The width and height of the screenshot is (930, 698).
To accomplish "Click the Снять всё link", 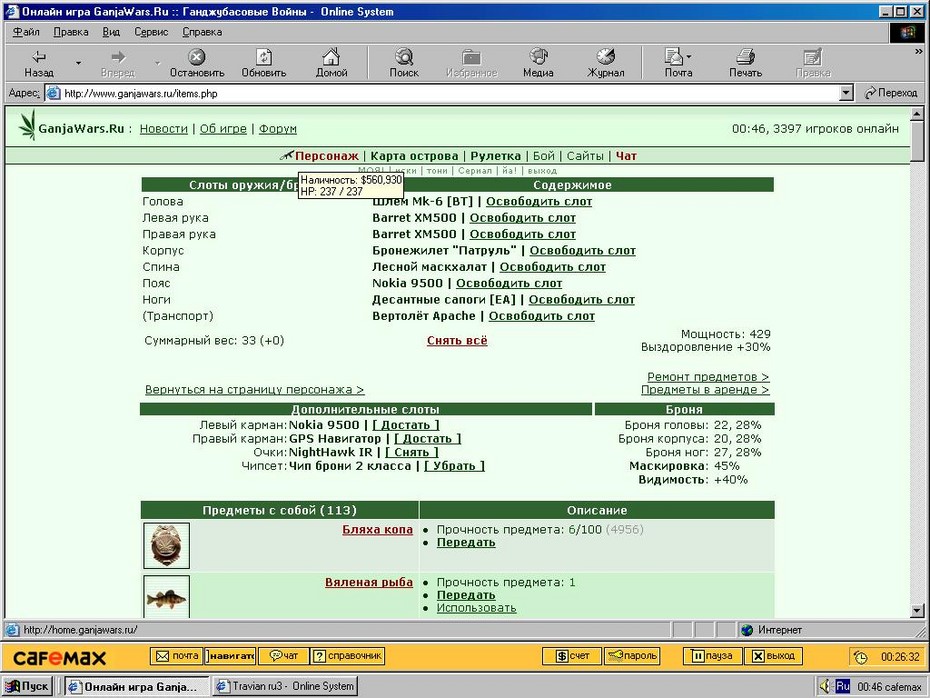I will pyautogui.click(x=457, y=340).
